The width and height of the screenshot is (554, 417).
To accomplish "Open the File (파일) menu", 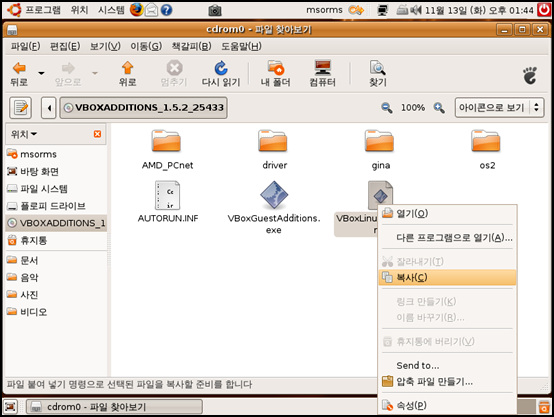I will tap(25, 46).
